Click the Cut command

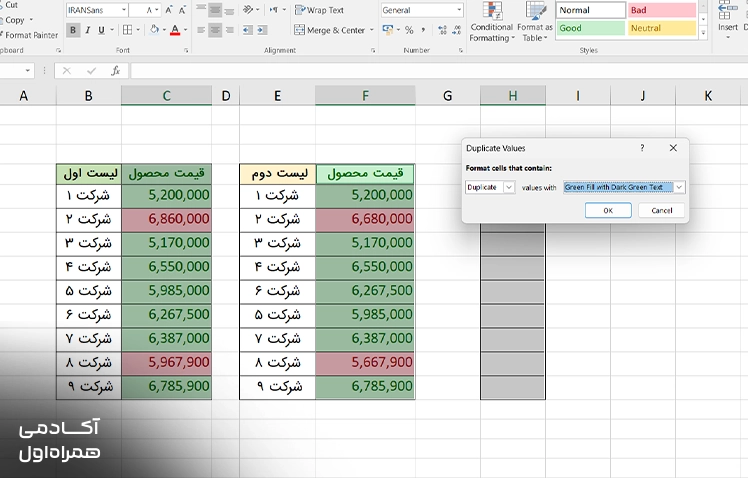pos(10,5)
